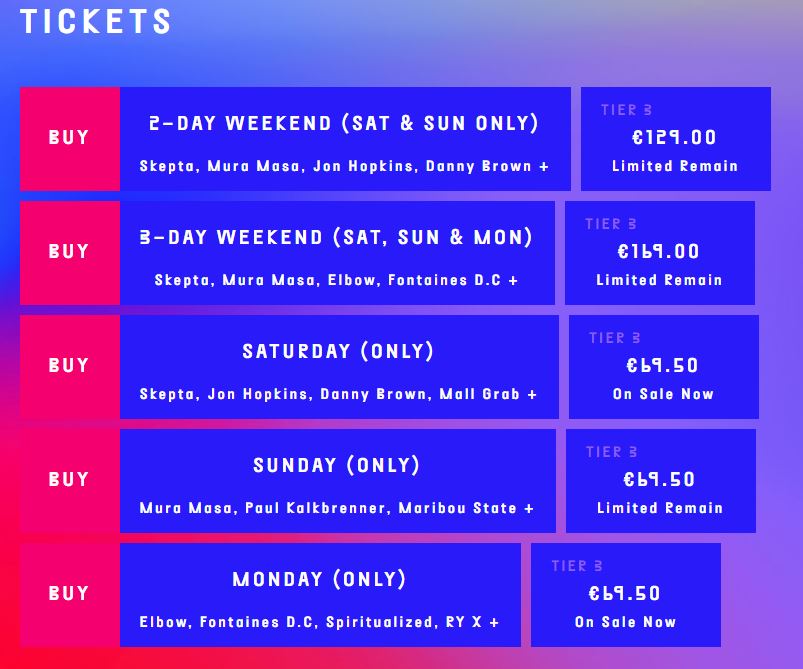
Task: Open 2-Day Weekend (Sat & Sun Only) title
Action: click(x=344, y=123)
